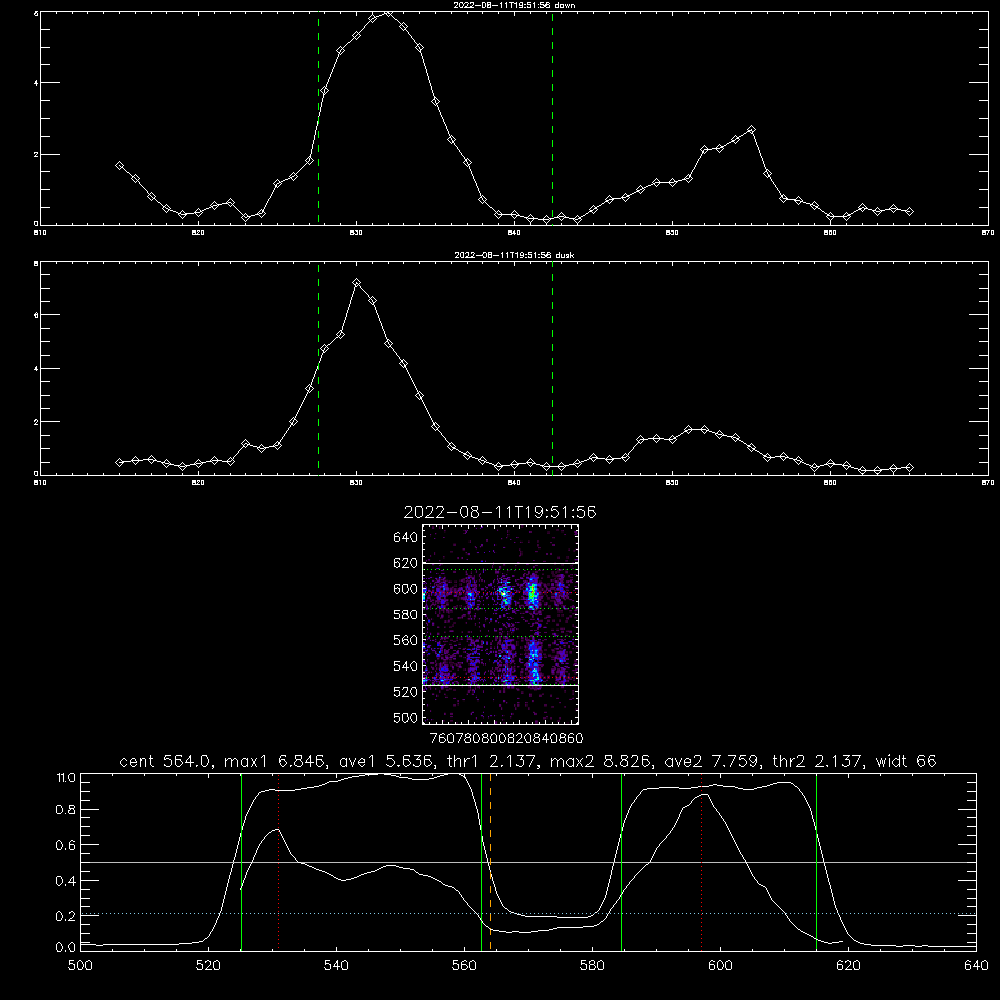The image size is (1000, 1000).
Task: Click the "500" y-axis label beside spectral image
Action: [x=406, y=717]
